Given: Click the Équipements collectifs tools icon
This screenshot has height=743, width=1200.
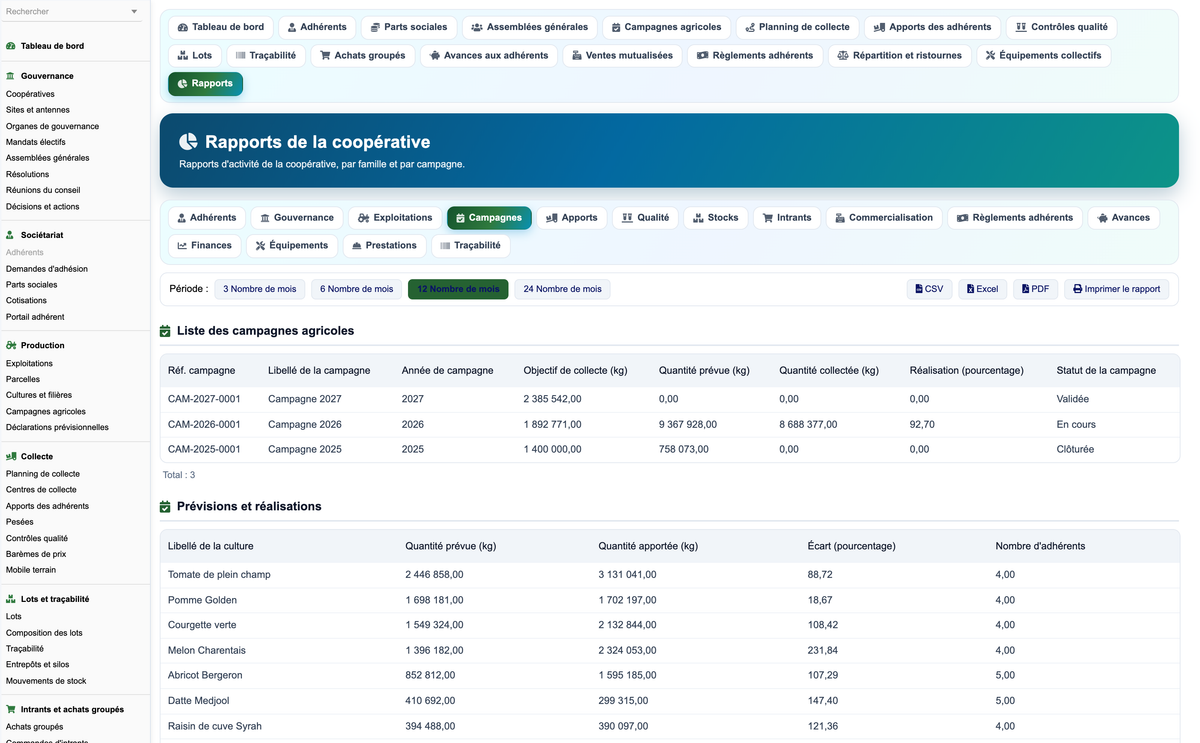Looking at the screenshot, I should click(x=990, y=55).
